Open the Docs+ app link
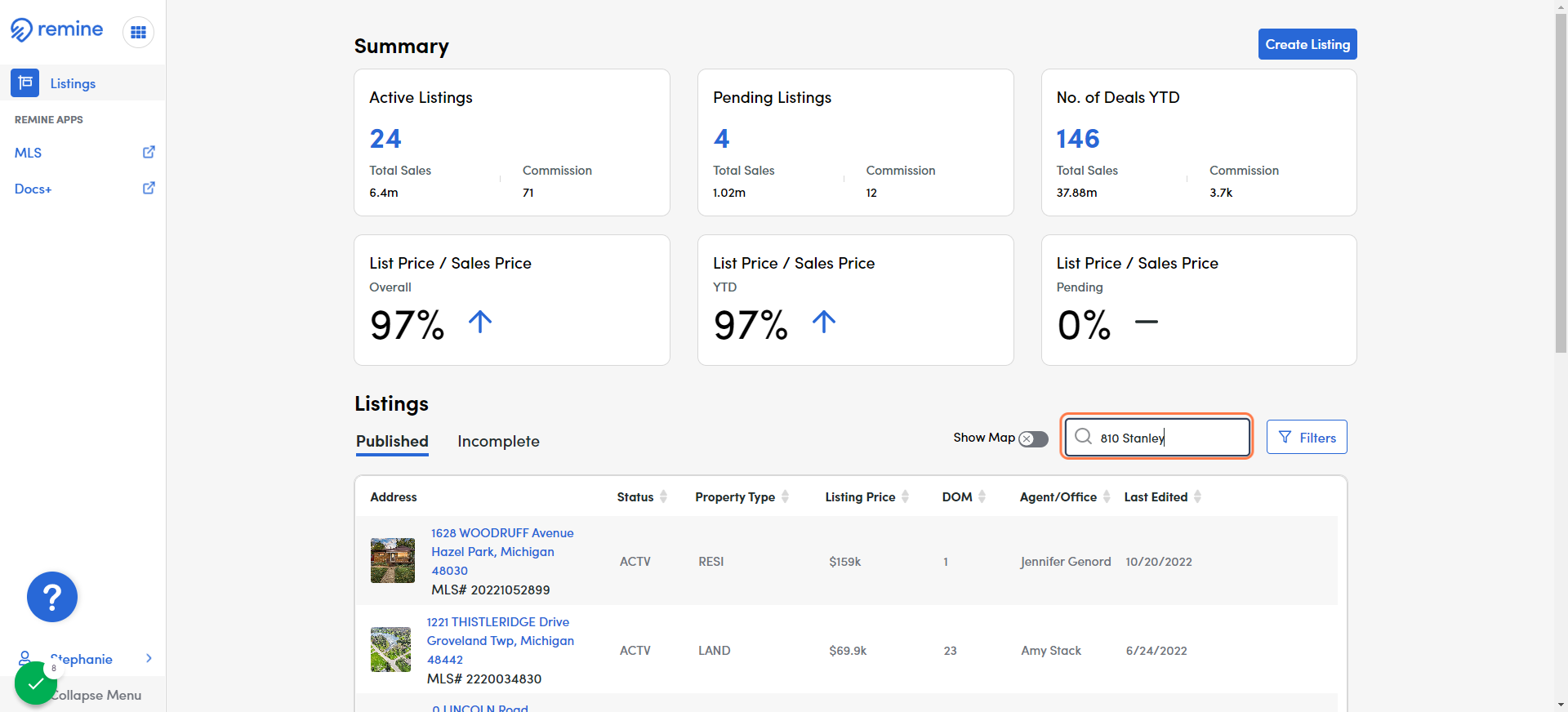The image size is (1568, 712). click(33, 189)
